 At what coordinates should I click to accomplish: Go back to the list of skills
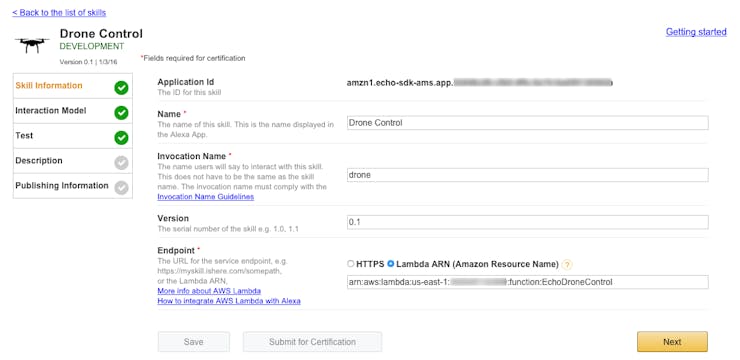pyautogui.click(x=59, y=13)
